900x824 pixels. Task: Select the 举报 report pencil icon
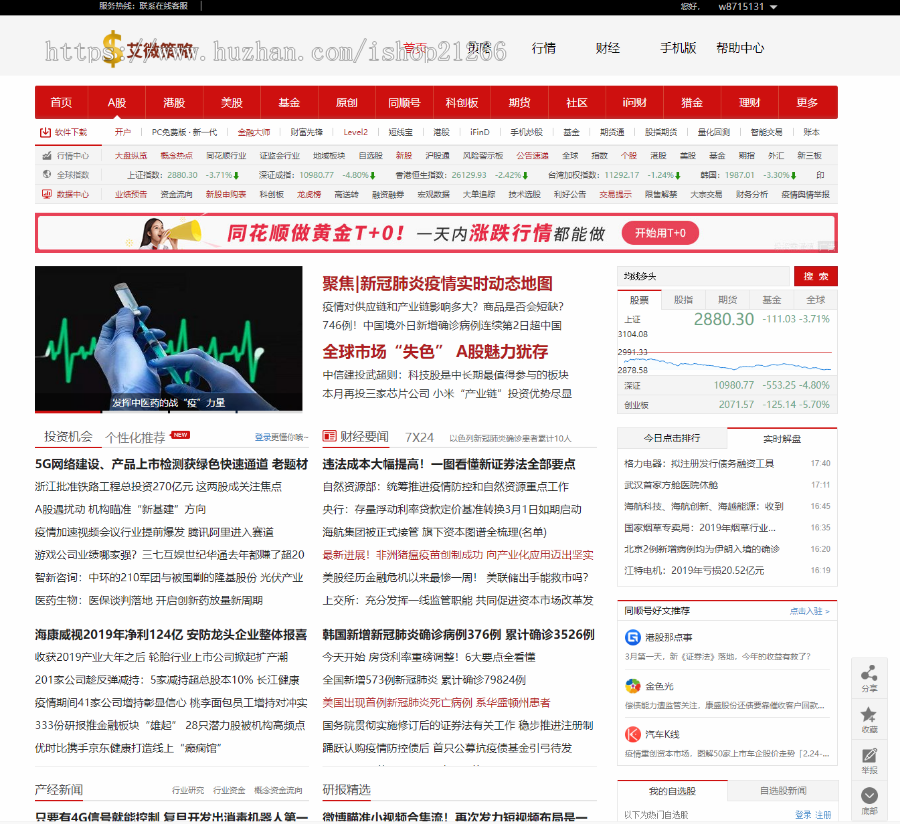pyautogui.click(x=869, y=753)
